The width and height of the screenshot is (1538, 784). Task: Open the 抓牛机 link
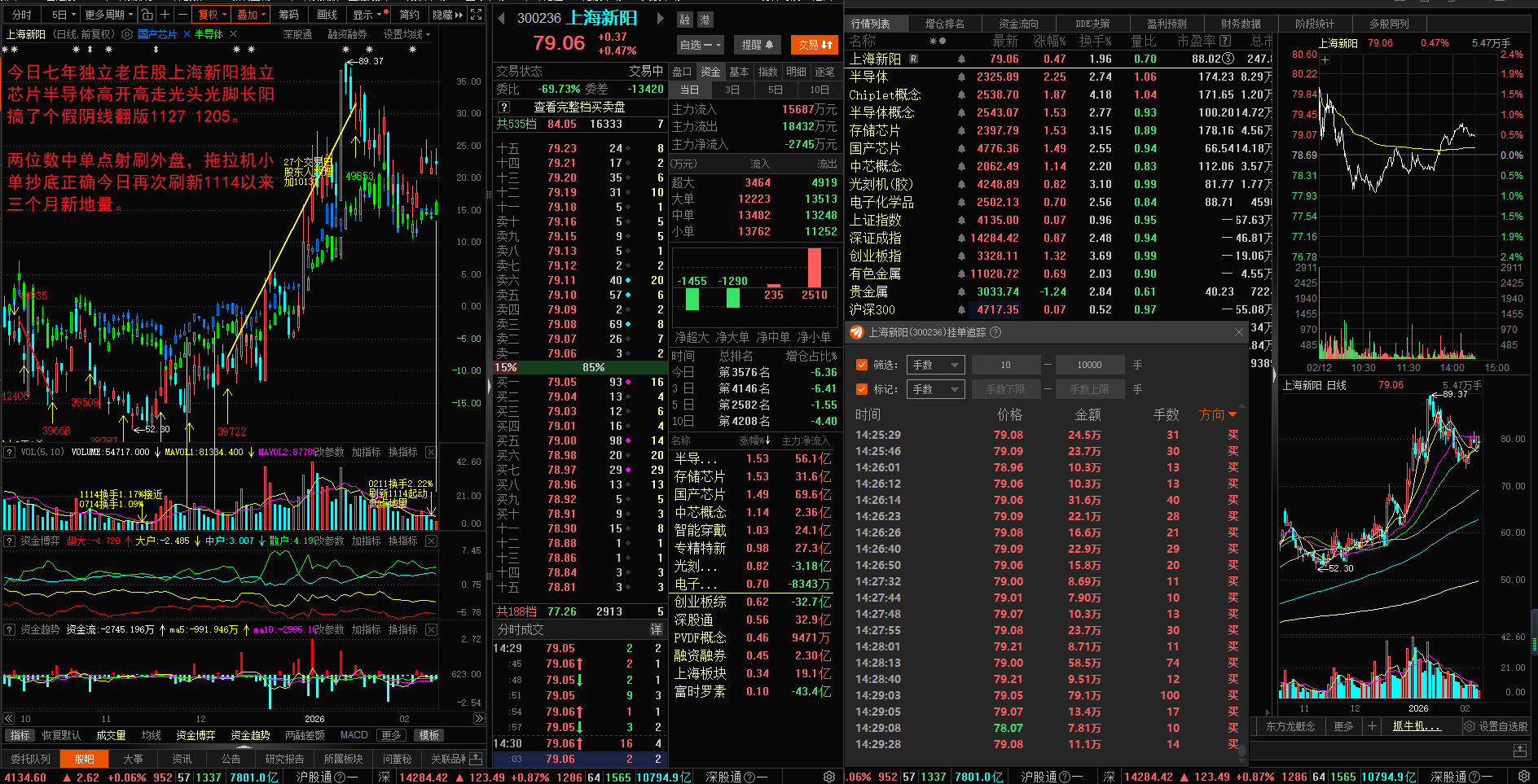tap(1417, 726)
